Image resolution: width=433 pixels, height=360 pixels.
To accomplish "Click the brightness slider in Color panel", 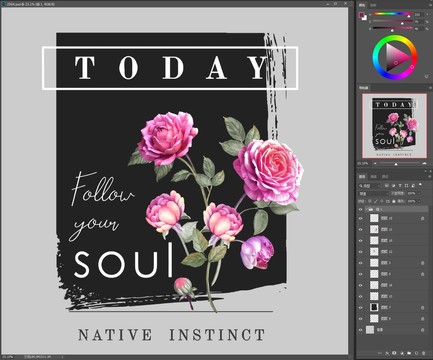I will [392, 29].
